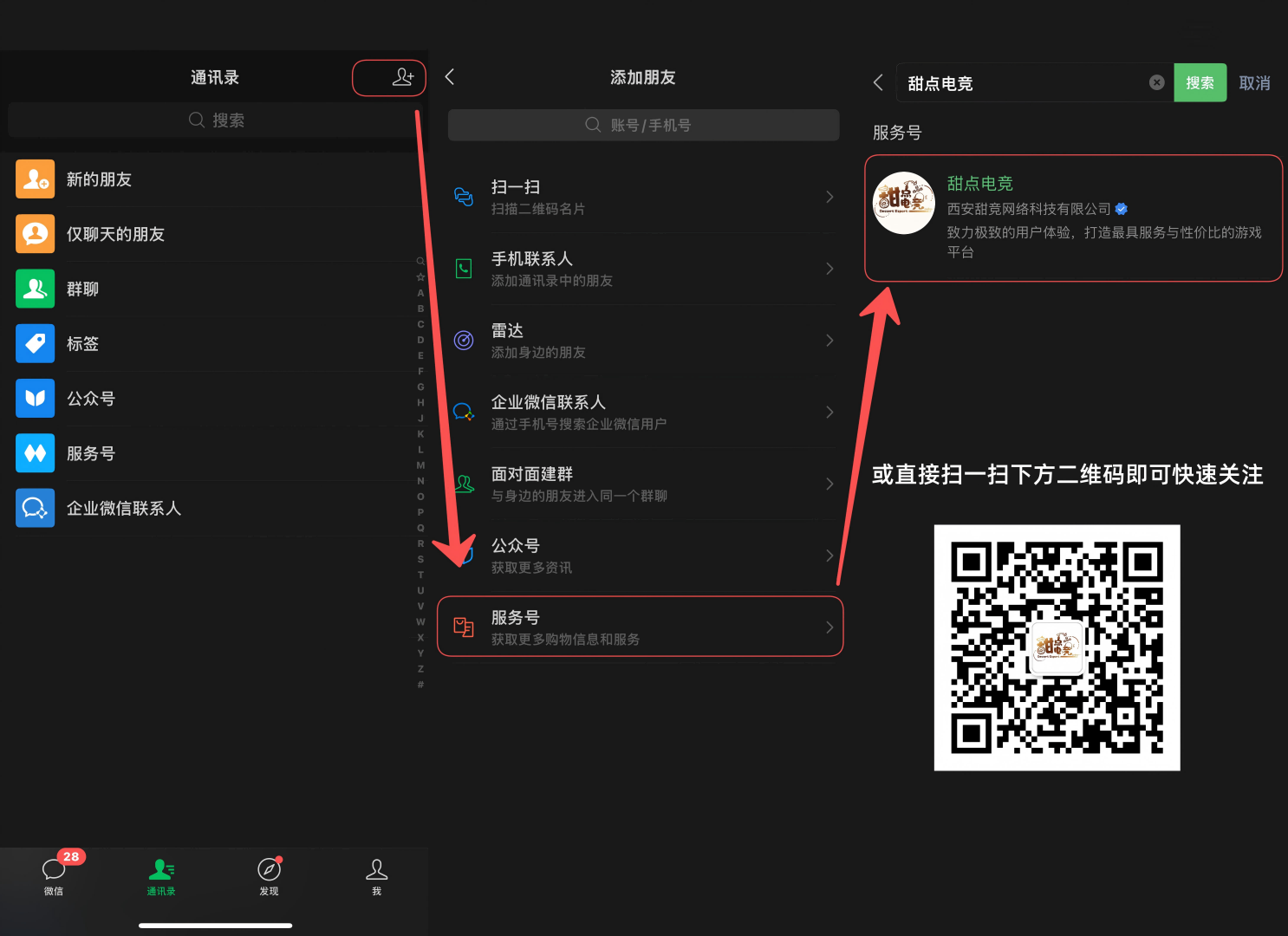Switch to the 发现 discover tab
The height and width of the screenshot is (936, 1288).
269,876
